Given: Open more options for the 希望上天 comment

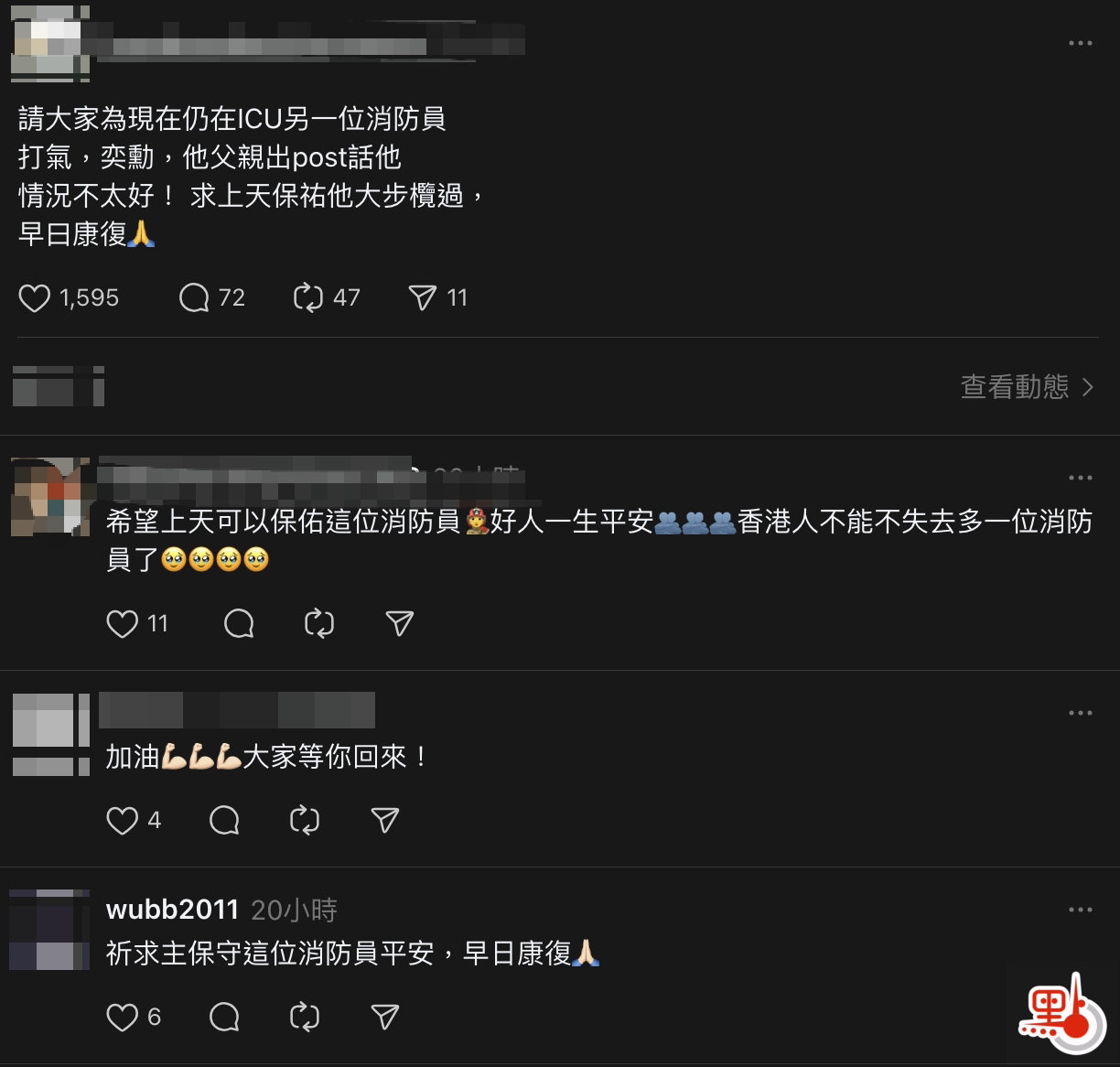Looking at the screenshot, I should [x=1081, y=478].
